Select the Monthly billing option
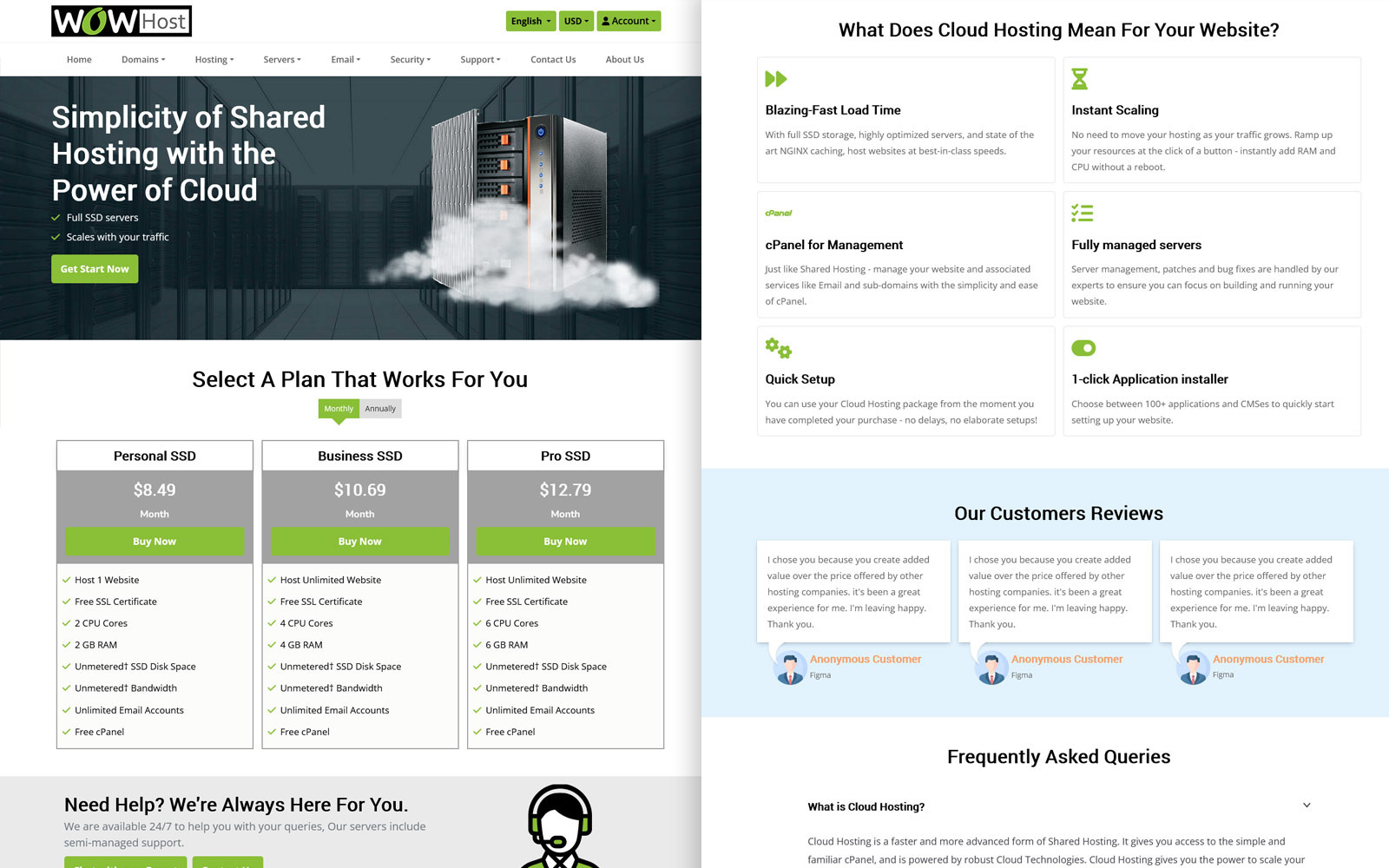This screenshot has width=1389, height=868. [338, 408]
